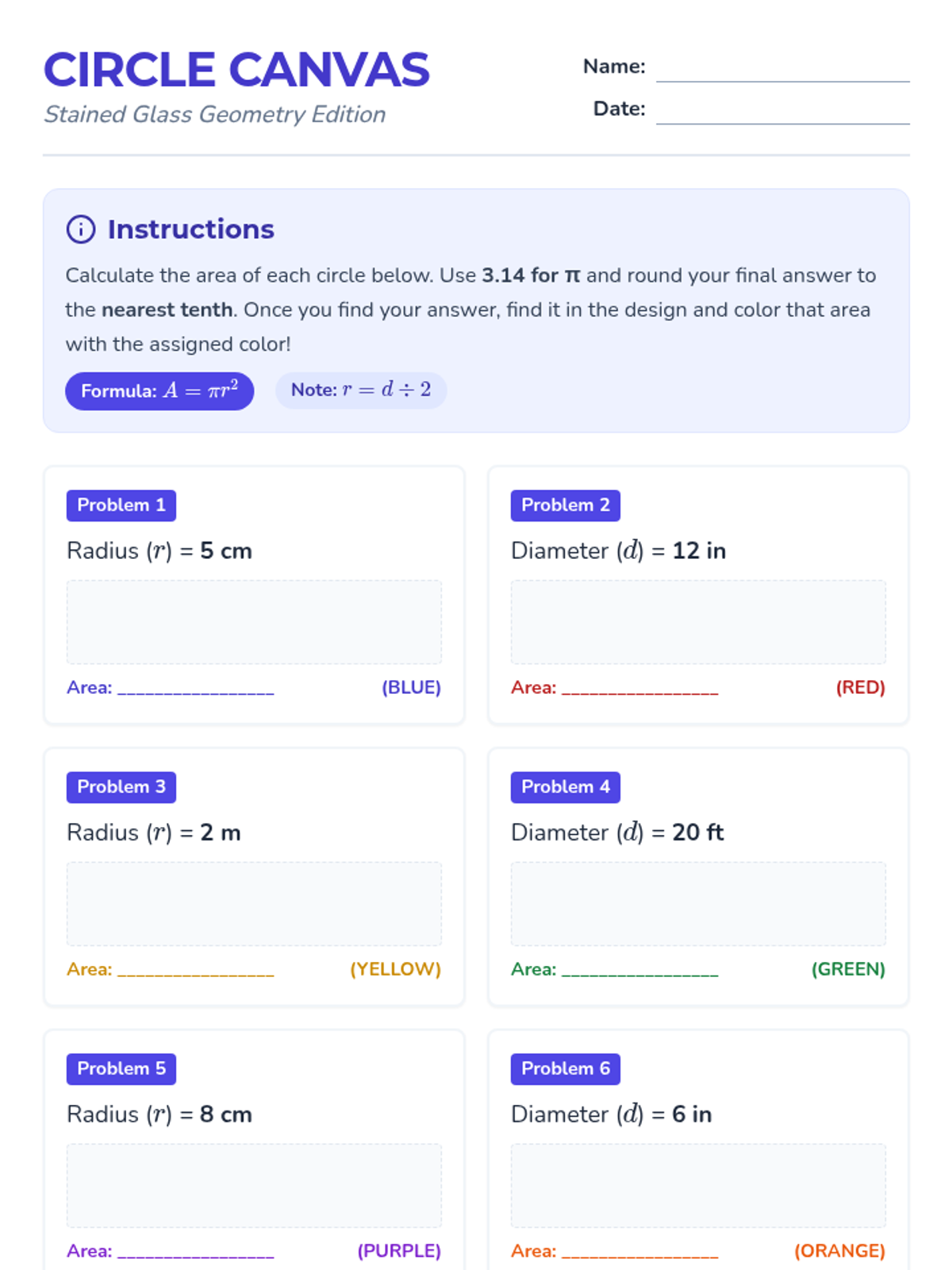
Task: Click the Problem 1 work box
Action: coord(254,622)
